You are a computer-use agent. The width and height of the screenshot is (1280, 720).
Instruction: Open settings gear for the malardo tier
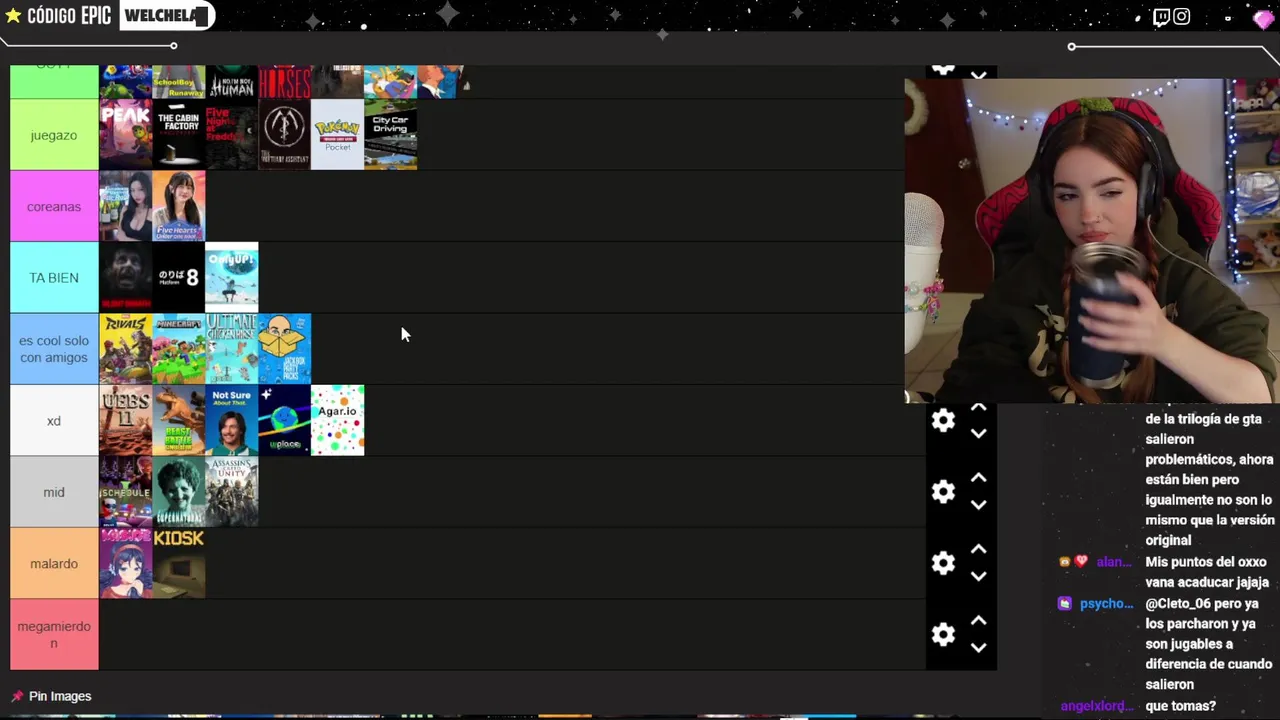pyautogui.click(x=943, y=563)
